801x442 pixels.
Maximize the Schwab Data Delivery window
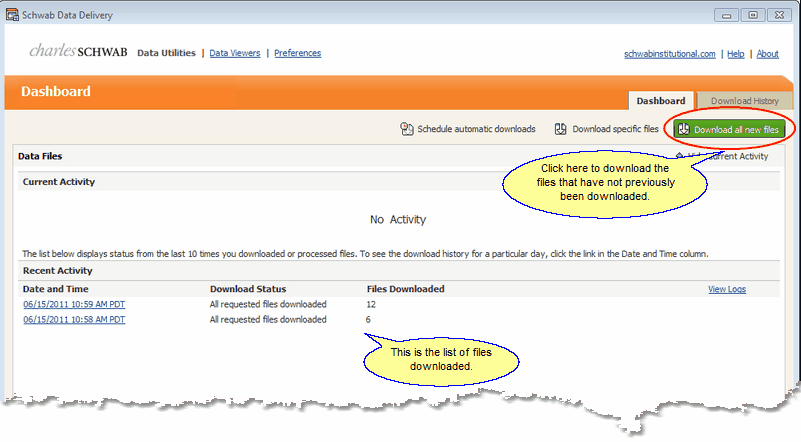[x=753, y=15]
